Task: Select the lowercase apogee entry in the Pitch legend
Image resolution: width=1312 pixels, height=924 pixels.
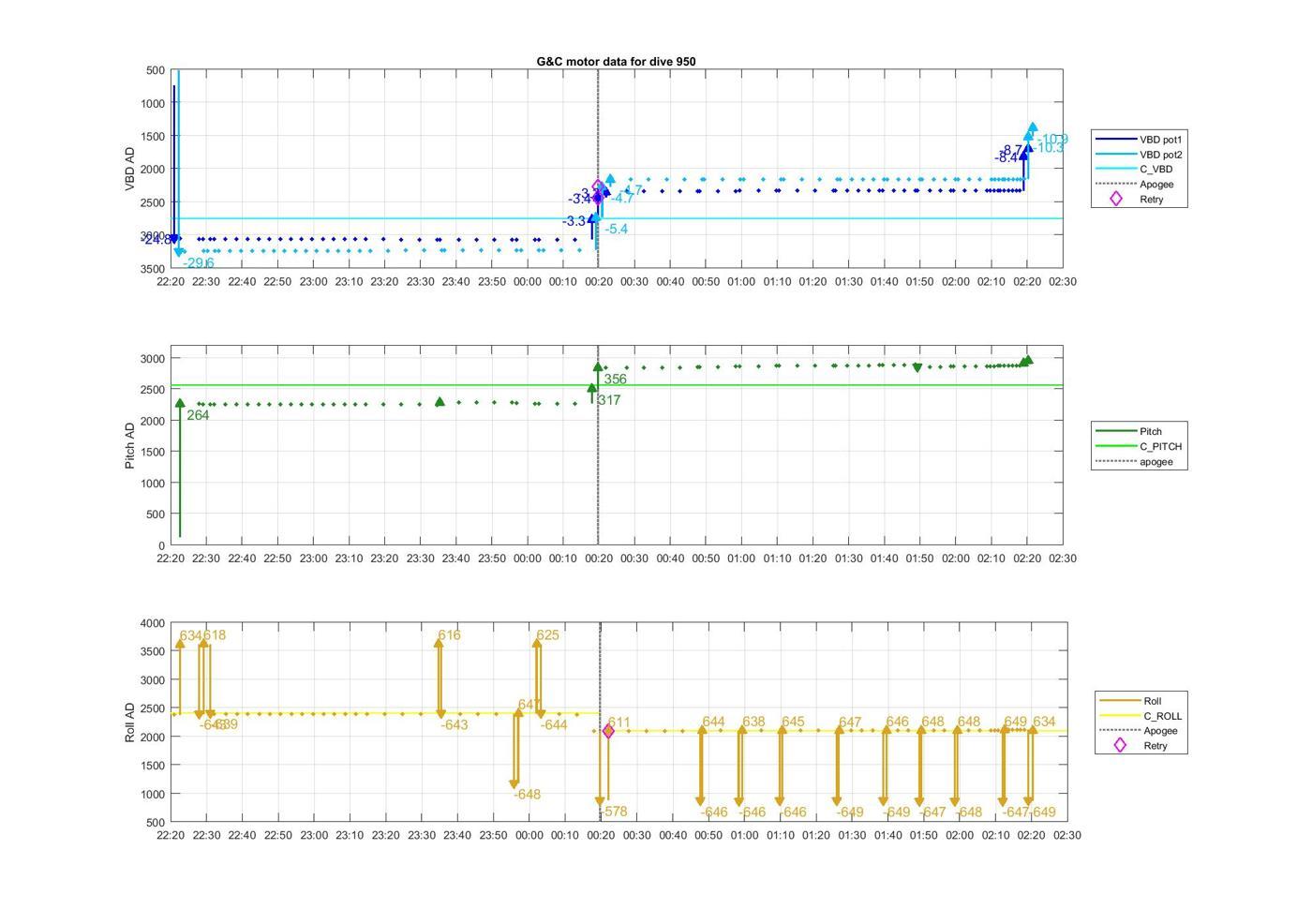Action: click(1134, 461)
